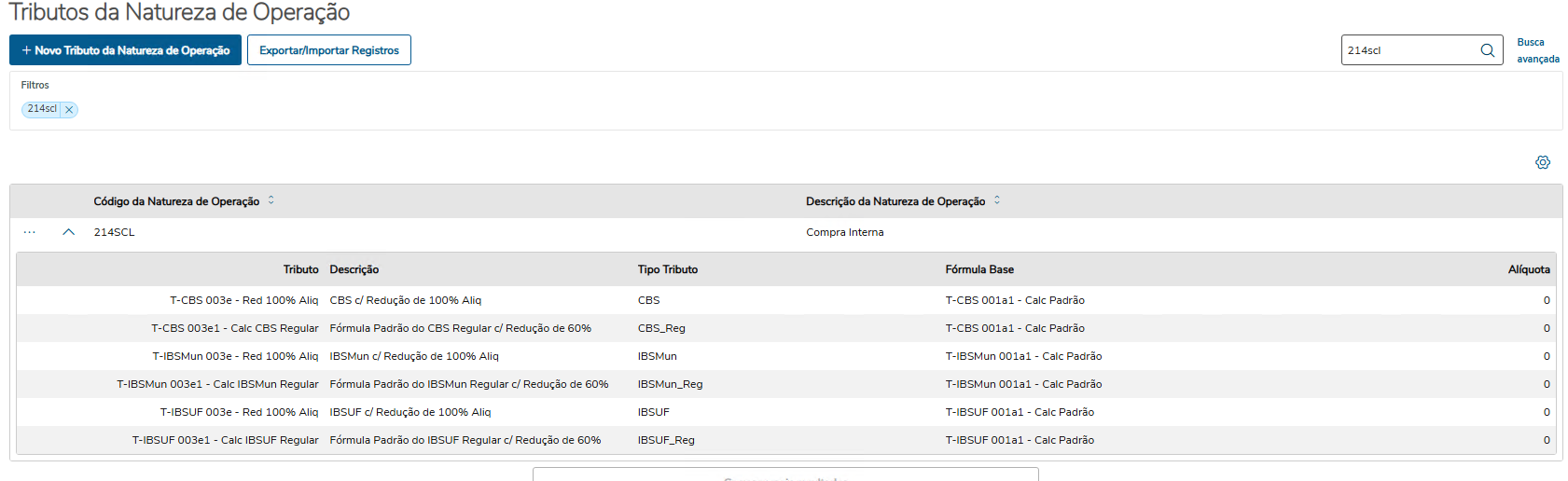This screenshot has height=481, width=1568.
Task: Click the search magnifier icon
Action: tap(1487, 50)
